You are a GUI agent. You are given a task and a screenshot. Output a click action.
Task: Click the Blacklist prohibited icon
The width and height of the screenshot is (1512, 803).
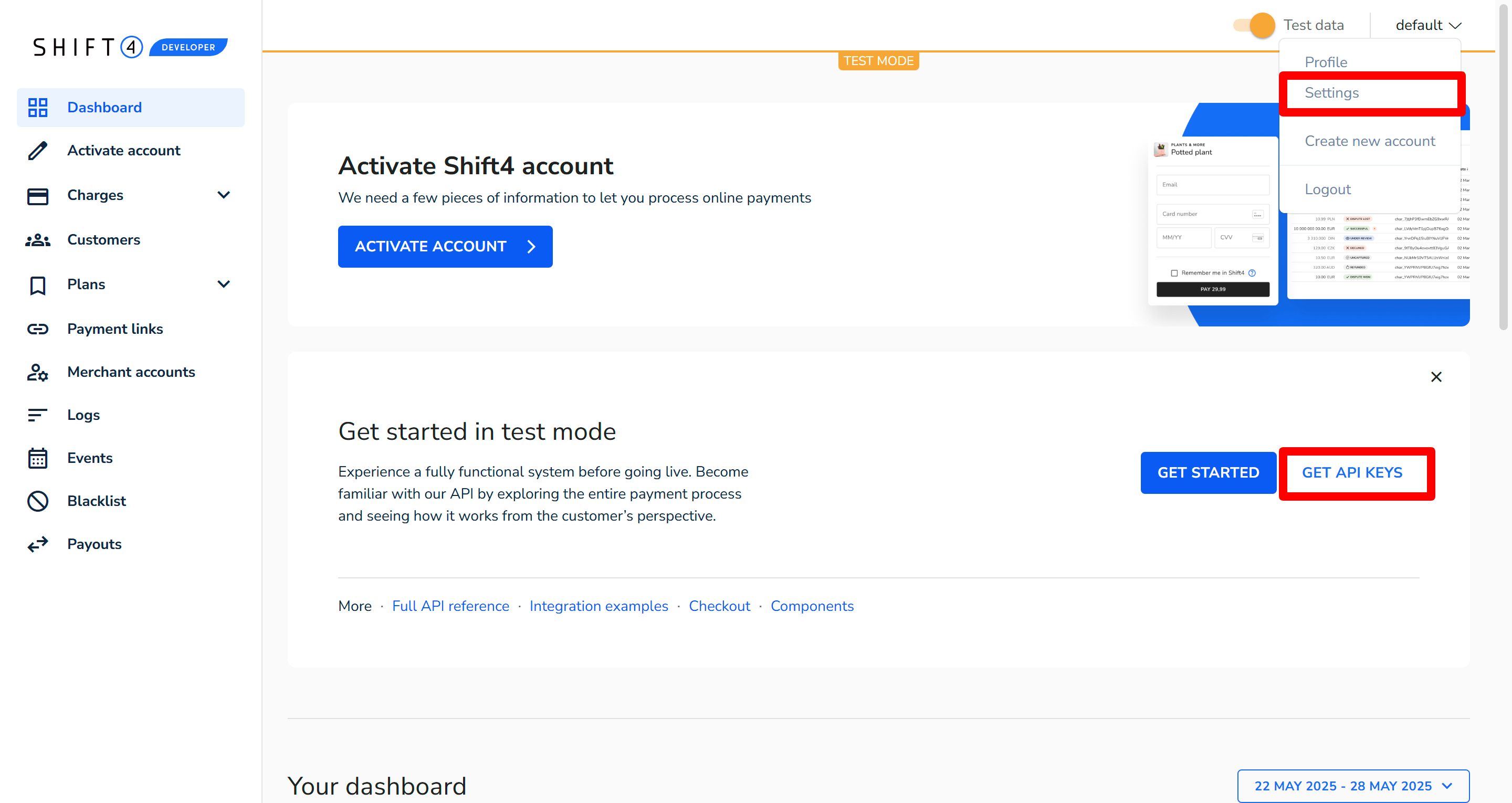click(38, 501)
